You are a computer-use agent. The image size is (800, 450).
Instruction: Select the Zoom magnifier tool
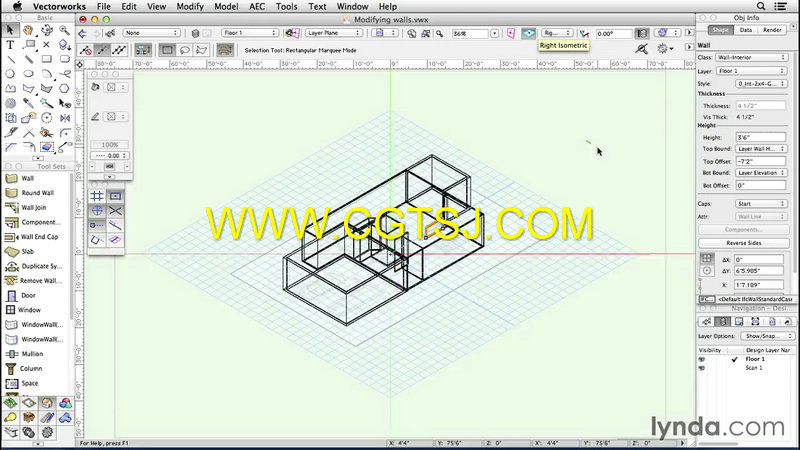(x=64, y=30)
